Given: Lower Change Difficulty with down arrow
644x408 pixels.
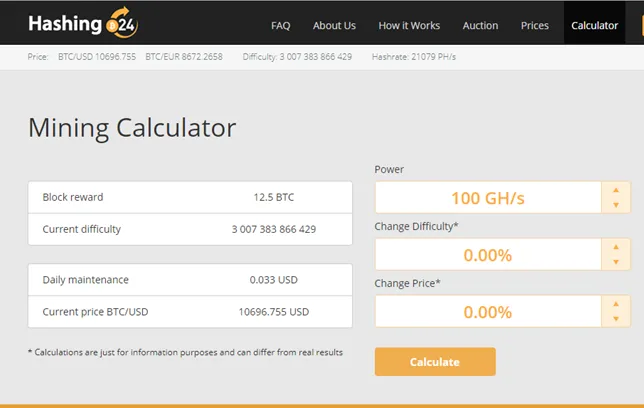Looking at the screenshot, I should [616, 262].
